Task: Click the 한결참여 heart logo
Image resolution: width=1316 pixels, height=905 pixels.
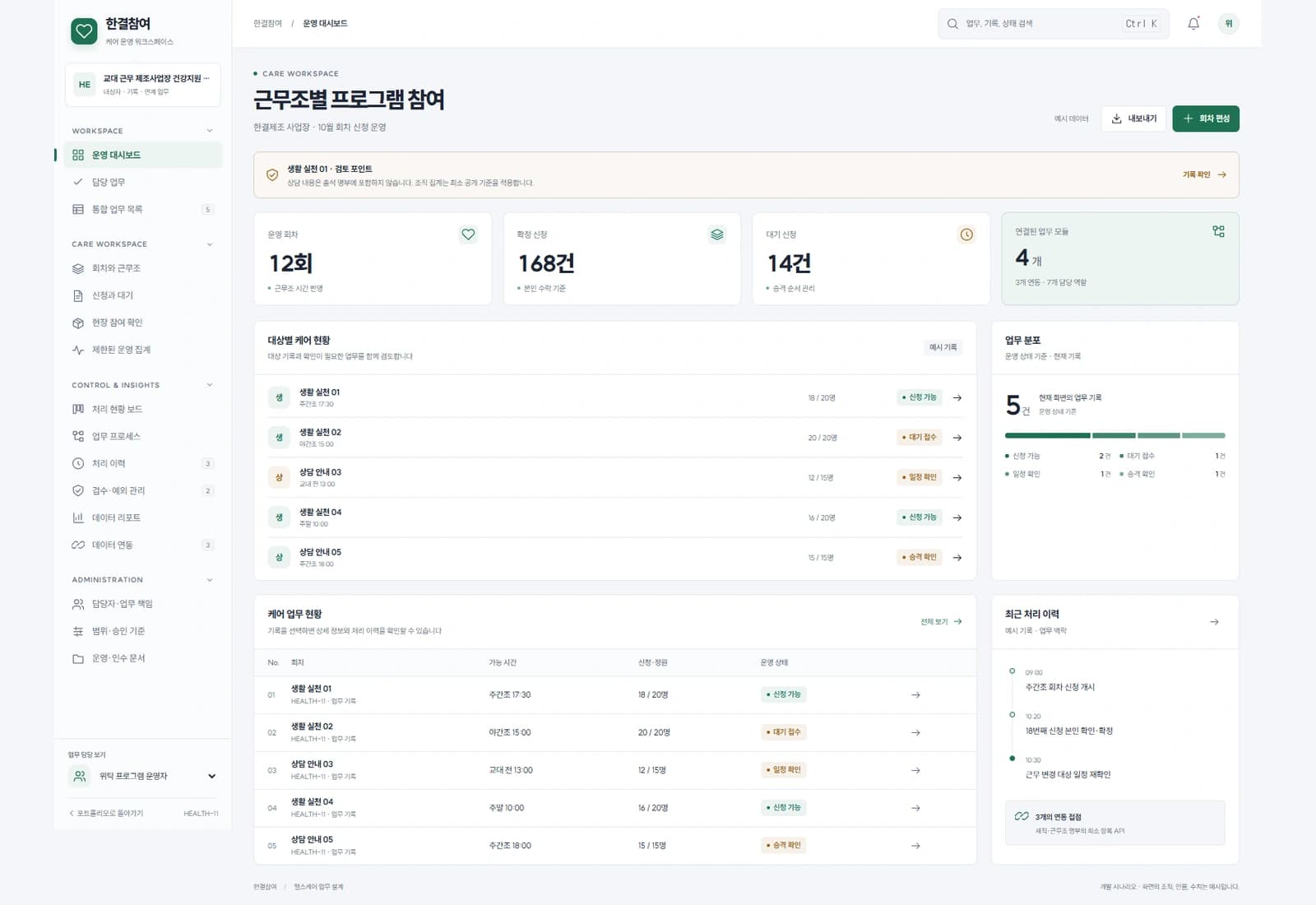Action: click(x=84, y=31)
